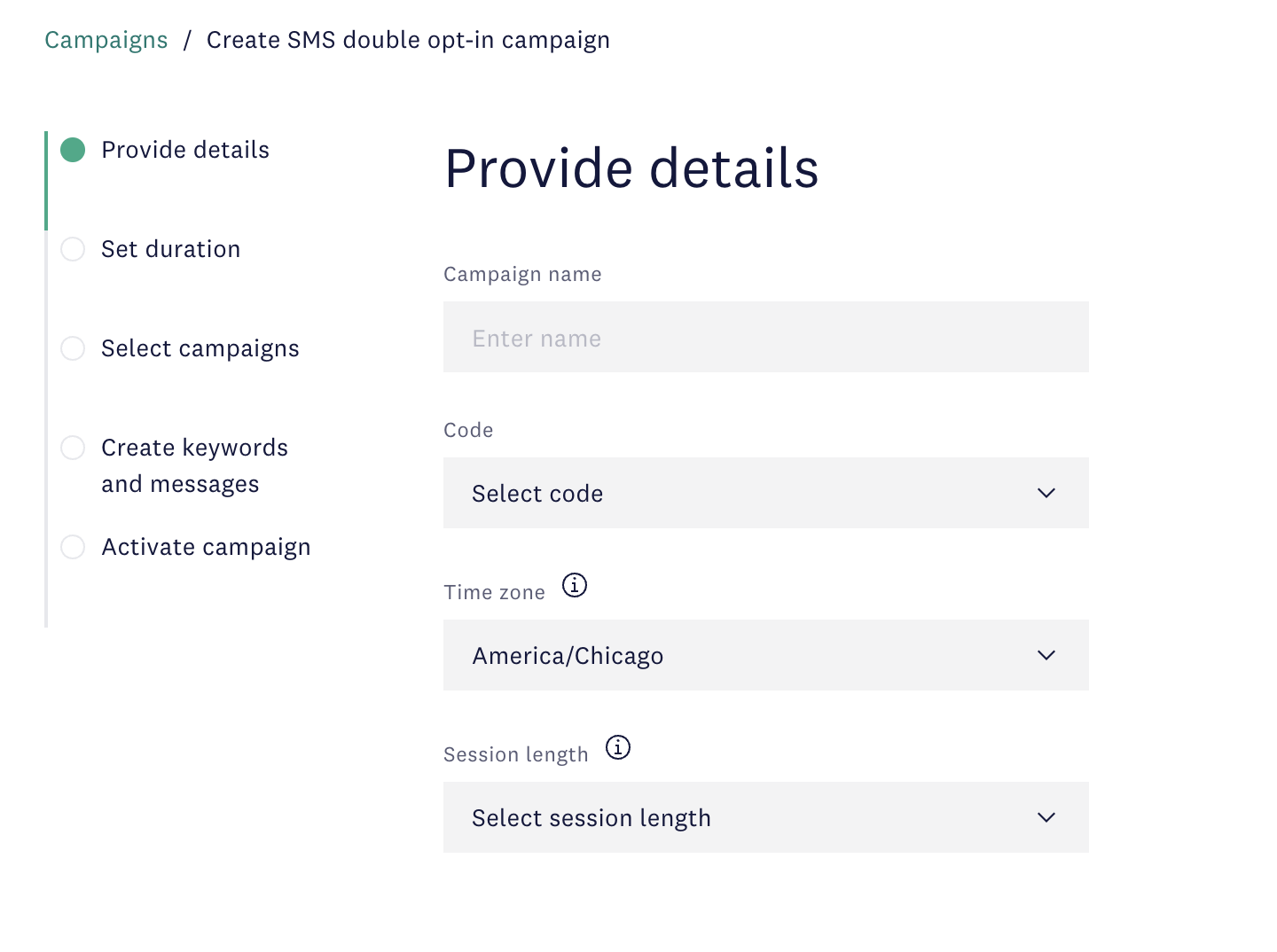Select the Set duration step
The image size is (1277, 952).
tap(170, 249)
